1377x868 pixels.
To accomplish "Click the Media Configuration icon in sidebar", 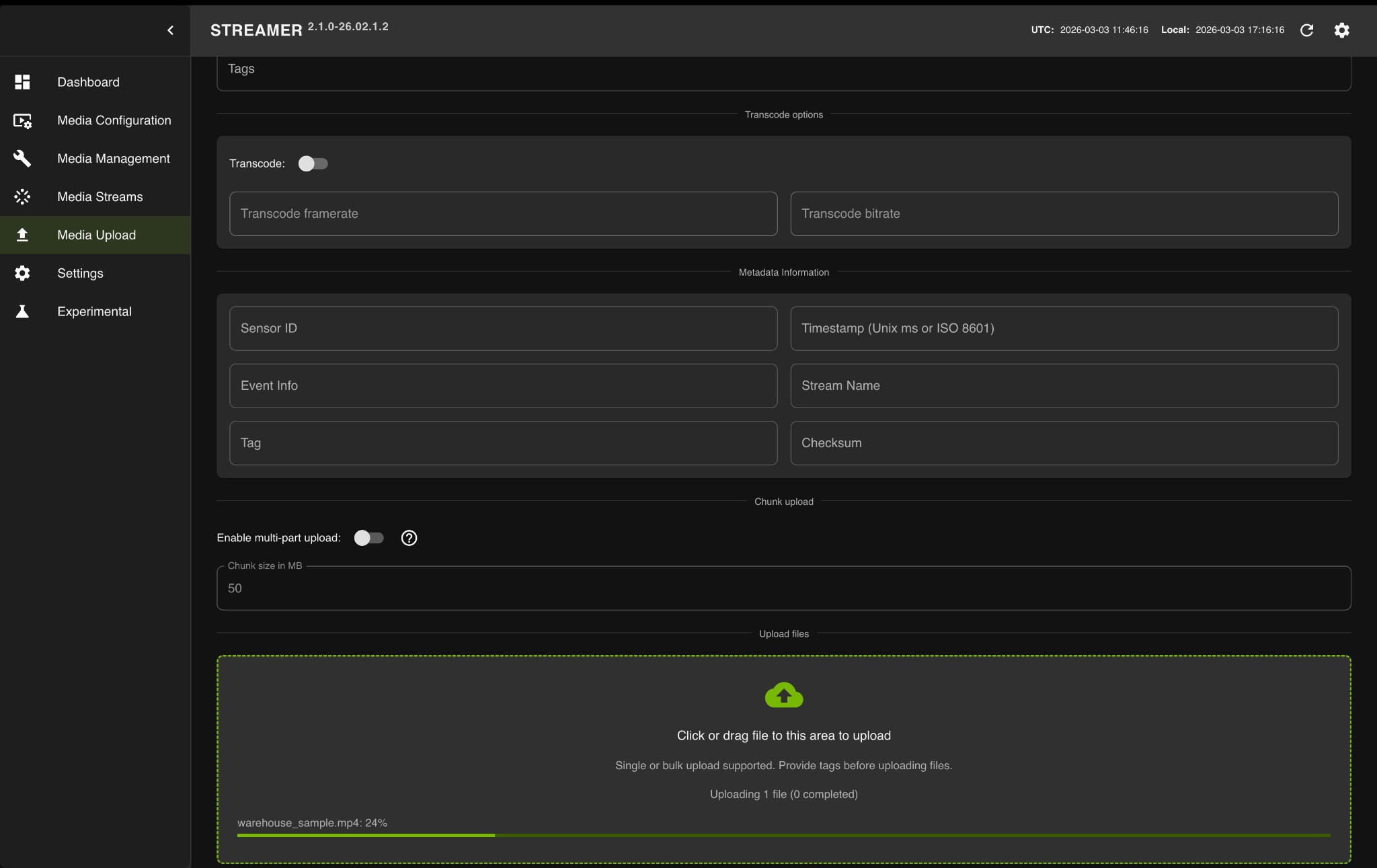I will 22,120.
